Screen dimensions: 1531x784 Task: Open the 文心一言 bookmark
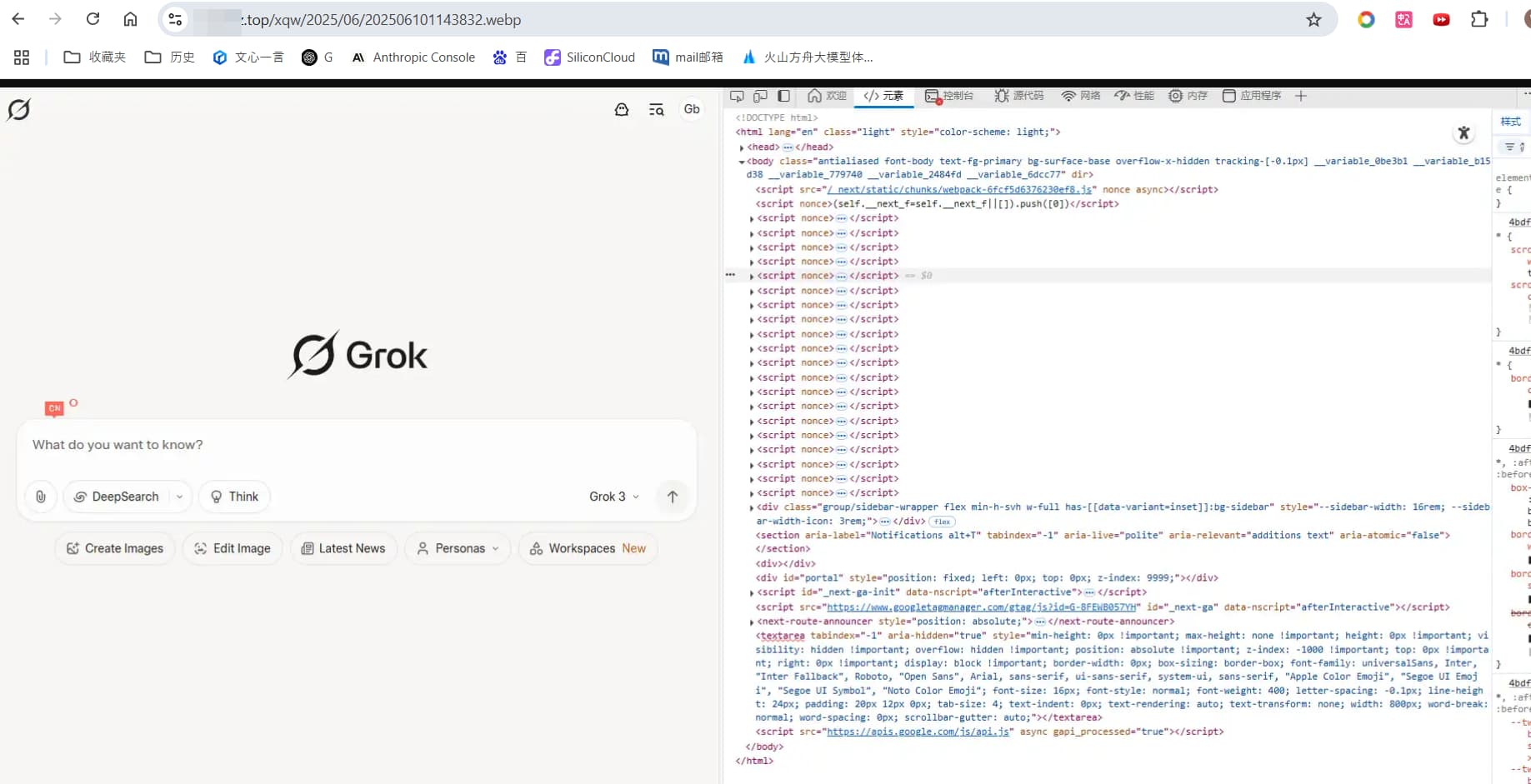pos(248,57)
